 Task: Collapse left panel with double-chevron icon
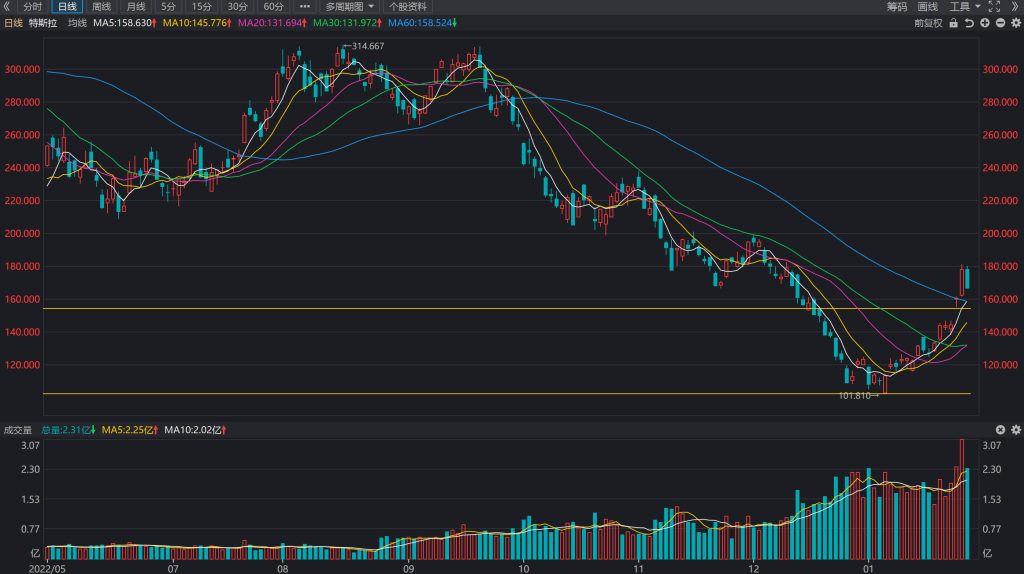[7, 7]
